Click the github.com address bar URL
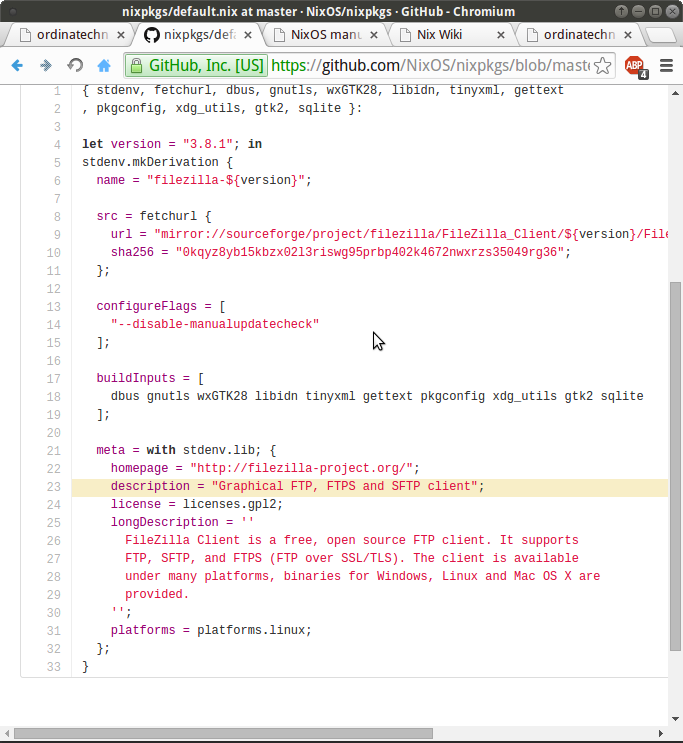Image resolution: width=683 pixels, height=743 pixels. pyautogui.click(x=430, y=65)
